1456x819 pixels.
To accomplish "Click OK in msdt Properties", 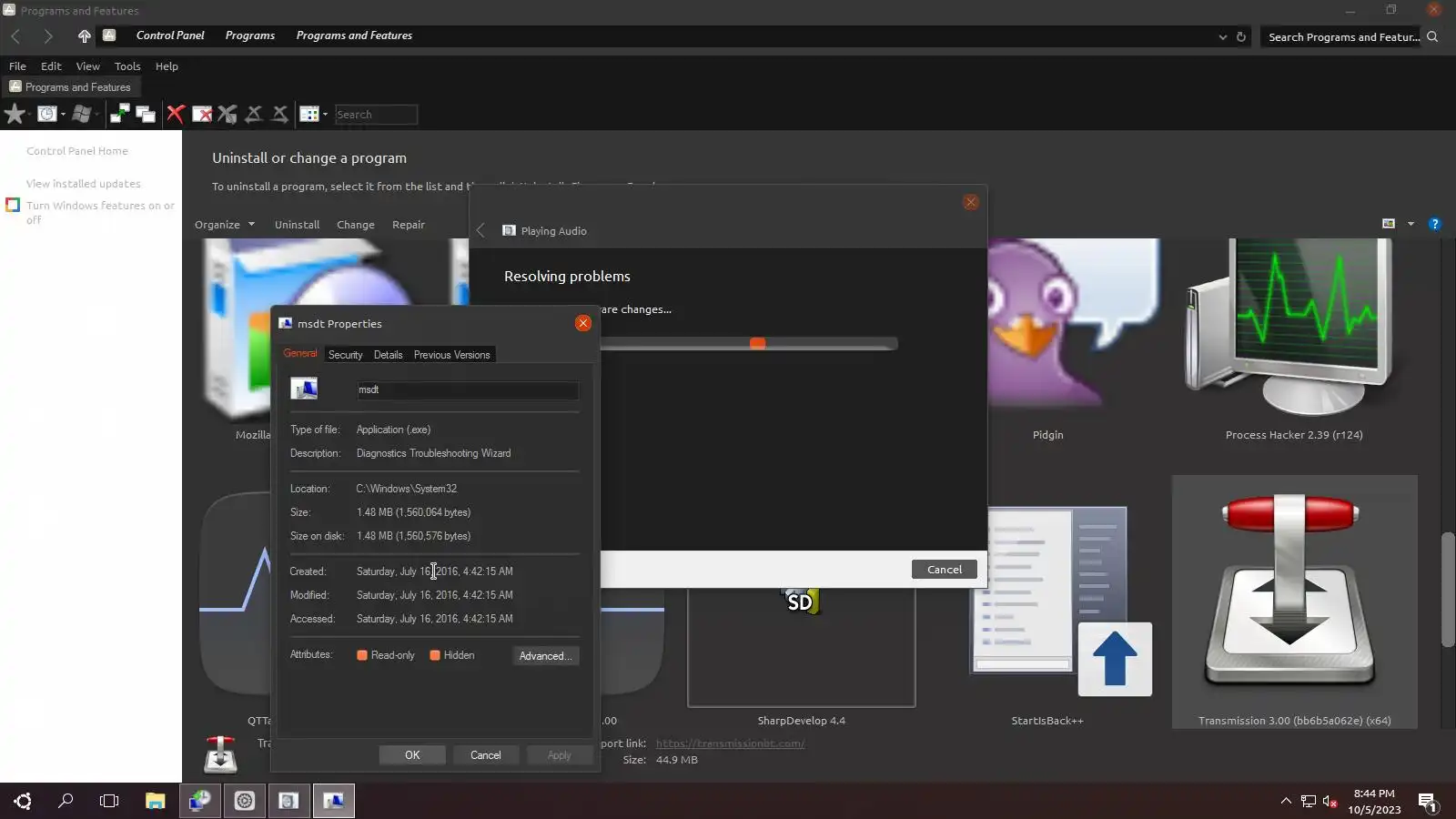I will (412, 755).
